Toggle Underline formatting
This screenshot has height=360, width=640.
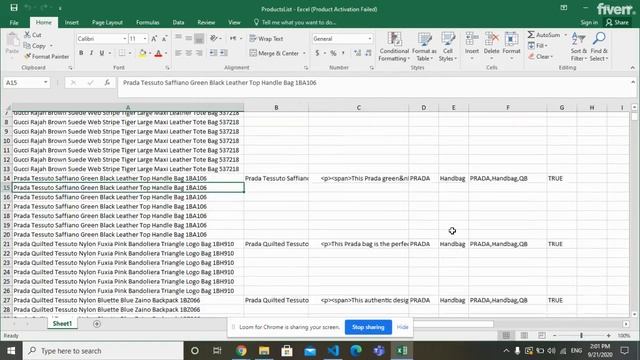(102, 53)
